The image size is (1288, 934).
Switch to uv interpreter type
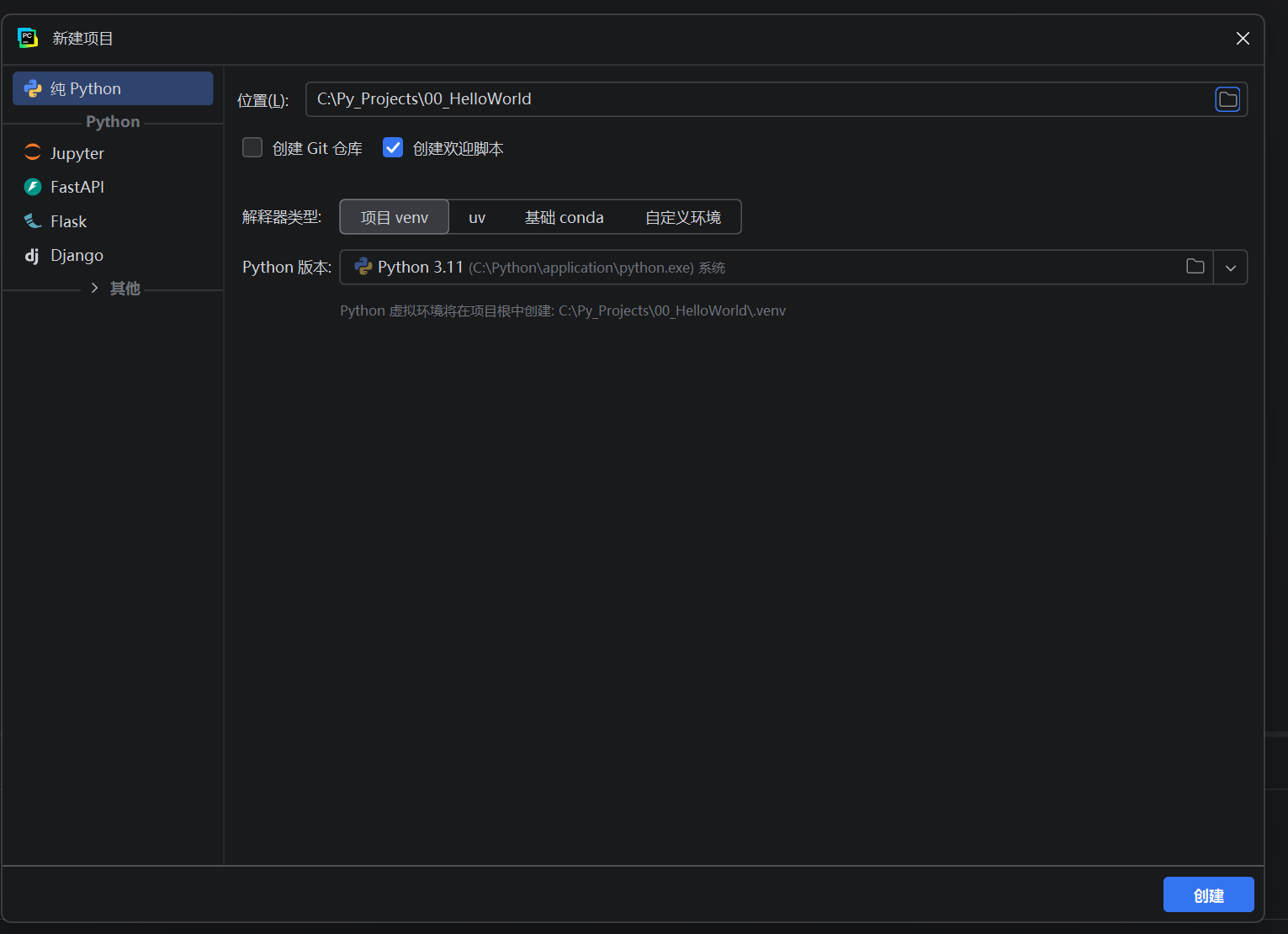(x=477, y=217)
